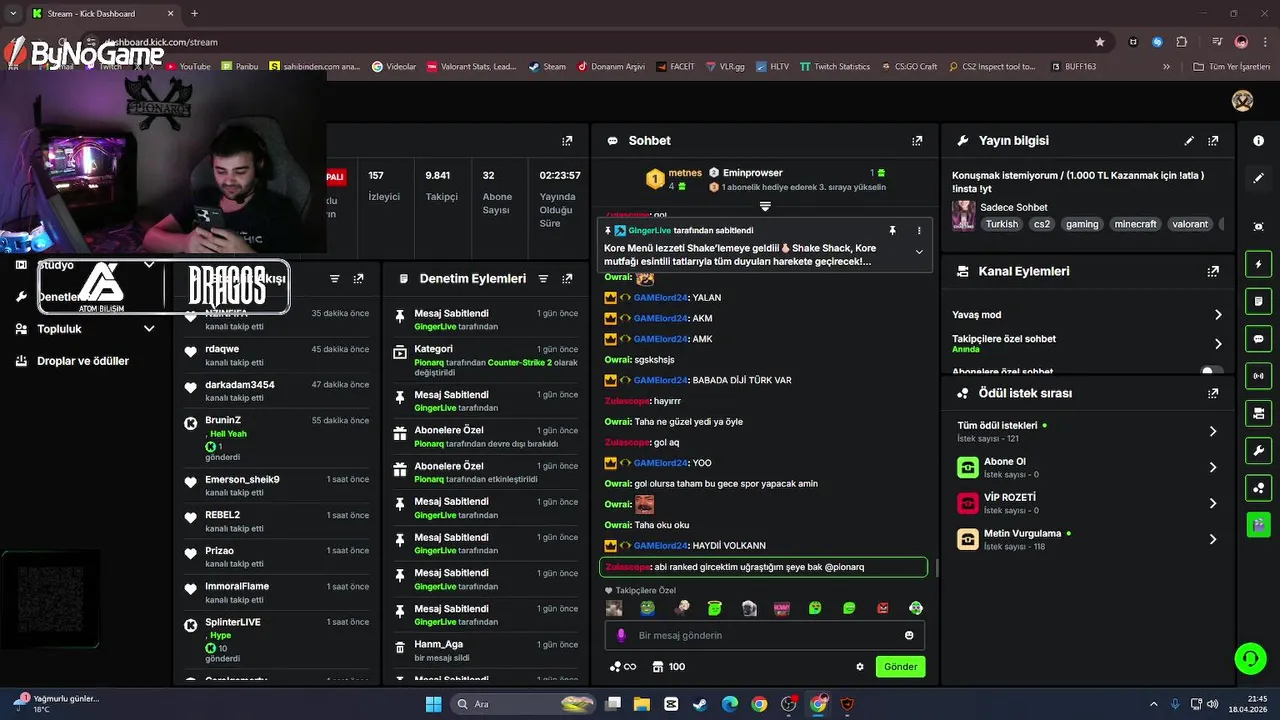Viewport: 1280px width, 720px height.
Task: Open the Stream - Kick Dashboard browser tab
Action: (x=103, y=14)
